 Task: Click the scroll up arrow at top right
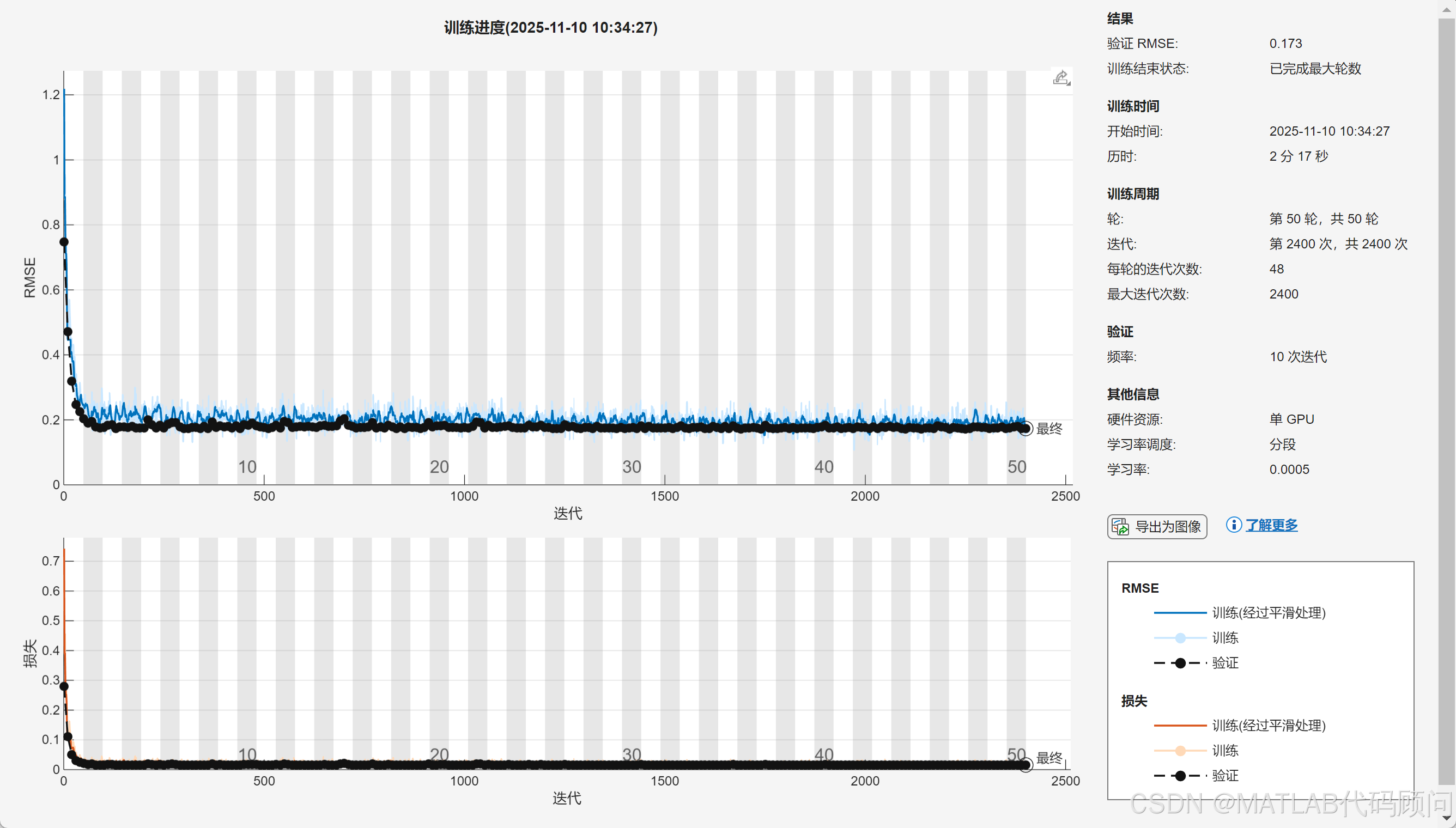(1446, 9)
